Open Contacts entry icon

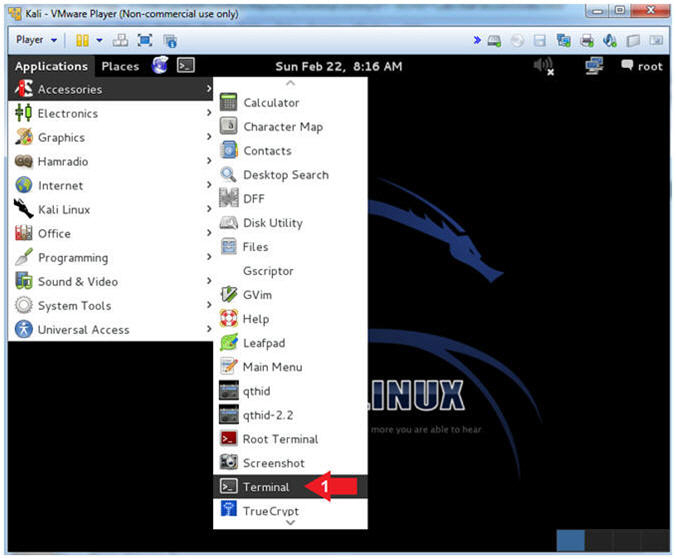(x=228, y=150)
